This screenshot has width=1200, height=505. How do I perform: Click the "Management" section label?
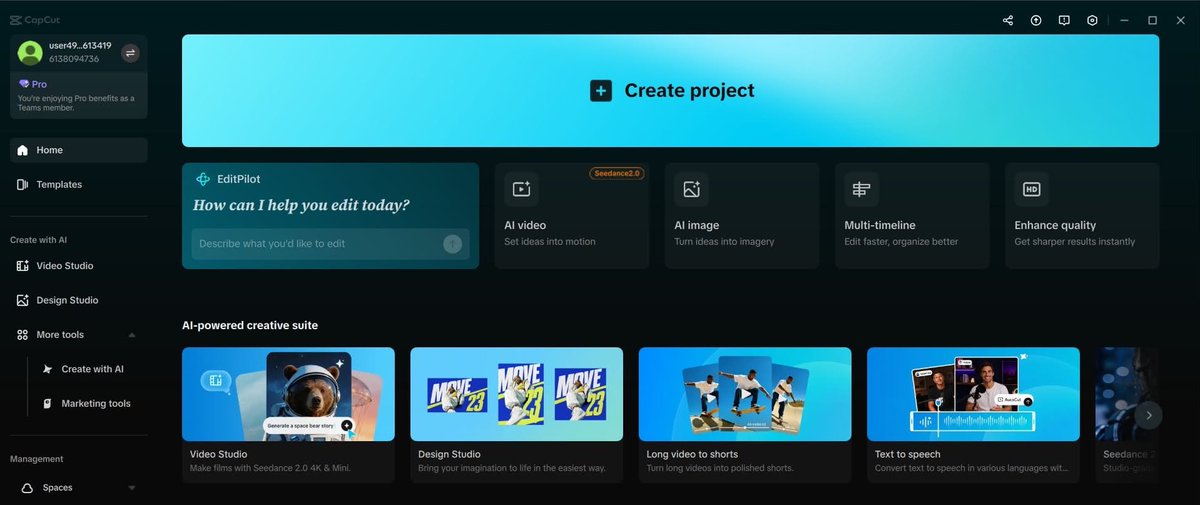click(37, 459)
